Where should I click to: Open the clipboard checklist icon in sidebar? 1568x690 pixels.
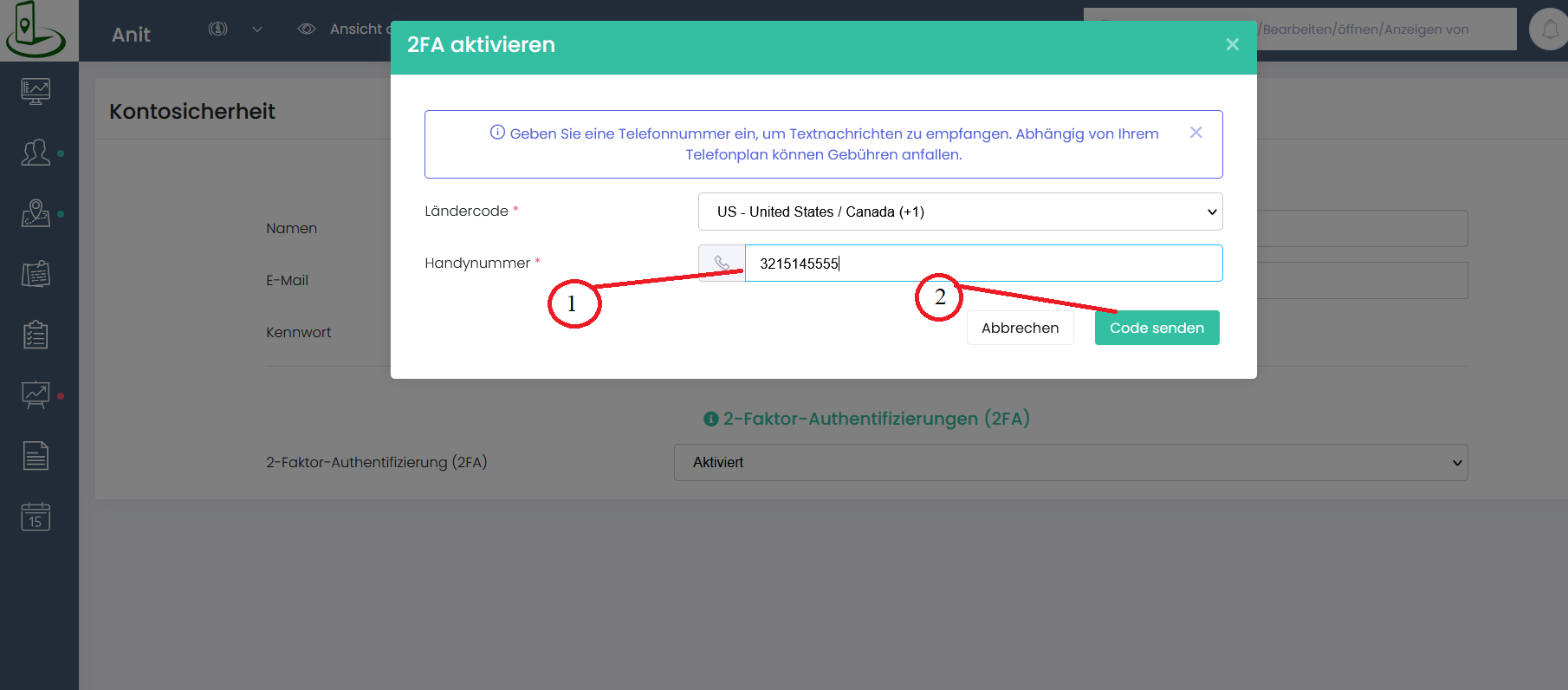[36, 335]
